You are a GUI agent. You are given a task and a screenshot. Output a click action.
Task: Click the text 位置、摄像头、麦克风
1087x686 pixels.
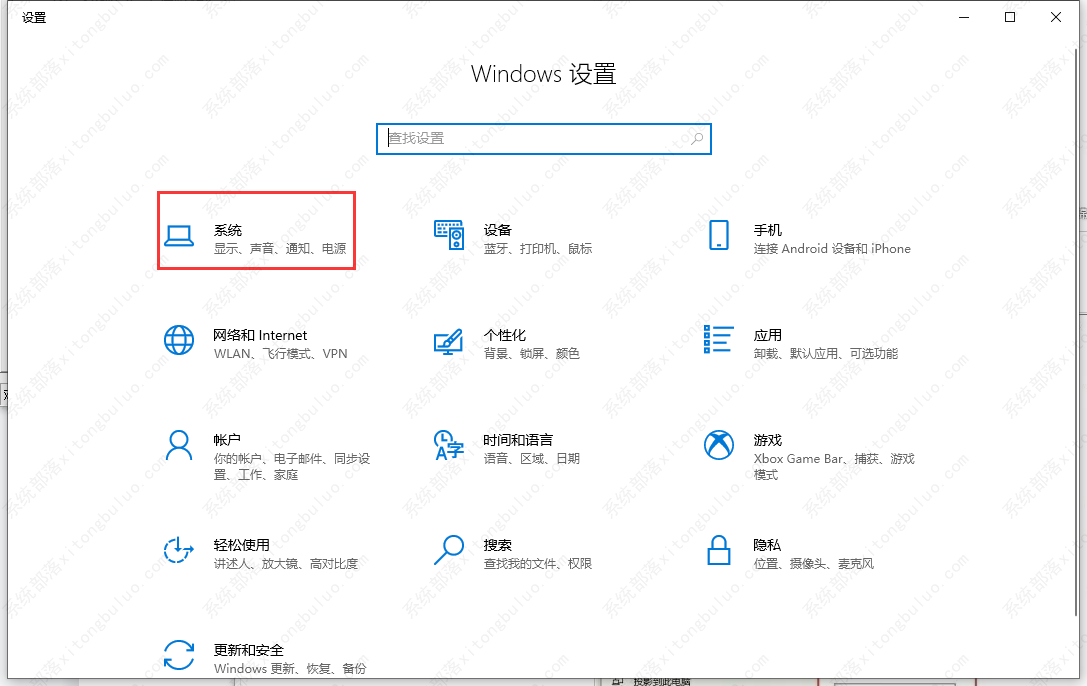[x=813, y=564]
